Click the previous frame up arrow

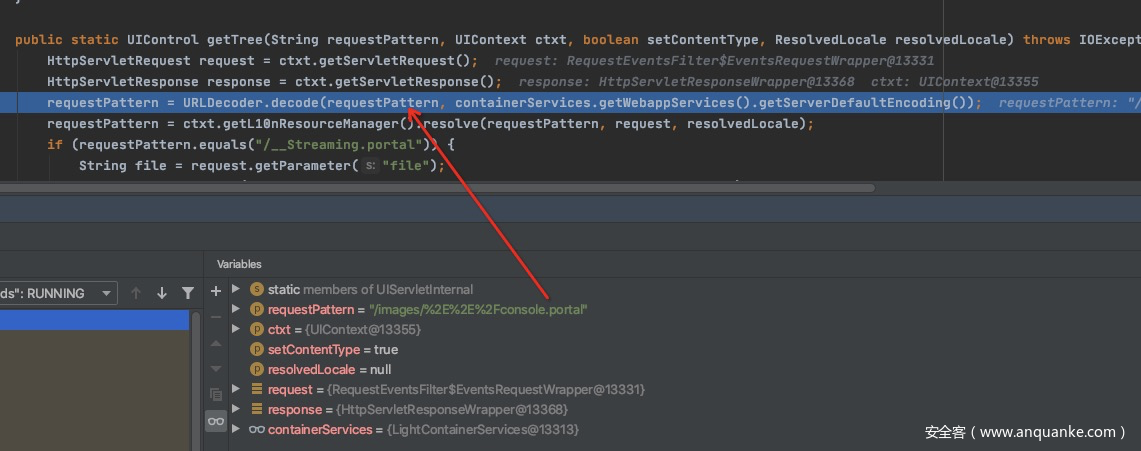[x=137, y=293]
